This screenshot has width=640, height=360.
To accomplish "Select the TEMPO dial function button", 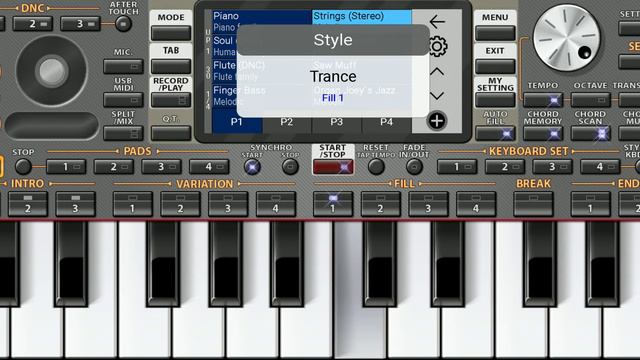I will [x=543, y=100].
